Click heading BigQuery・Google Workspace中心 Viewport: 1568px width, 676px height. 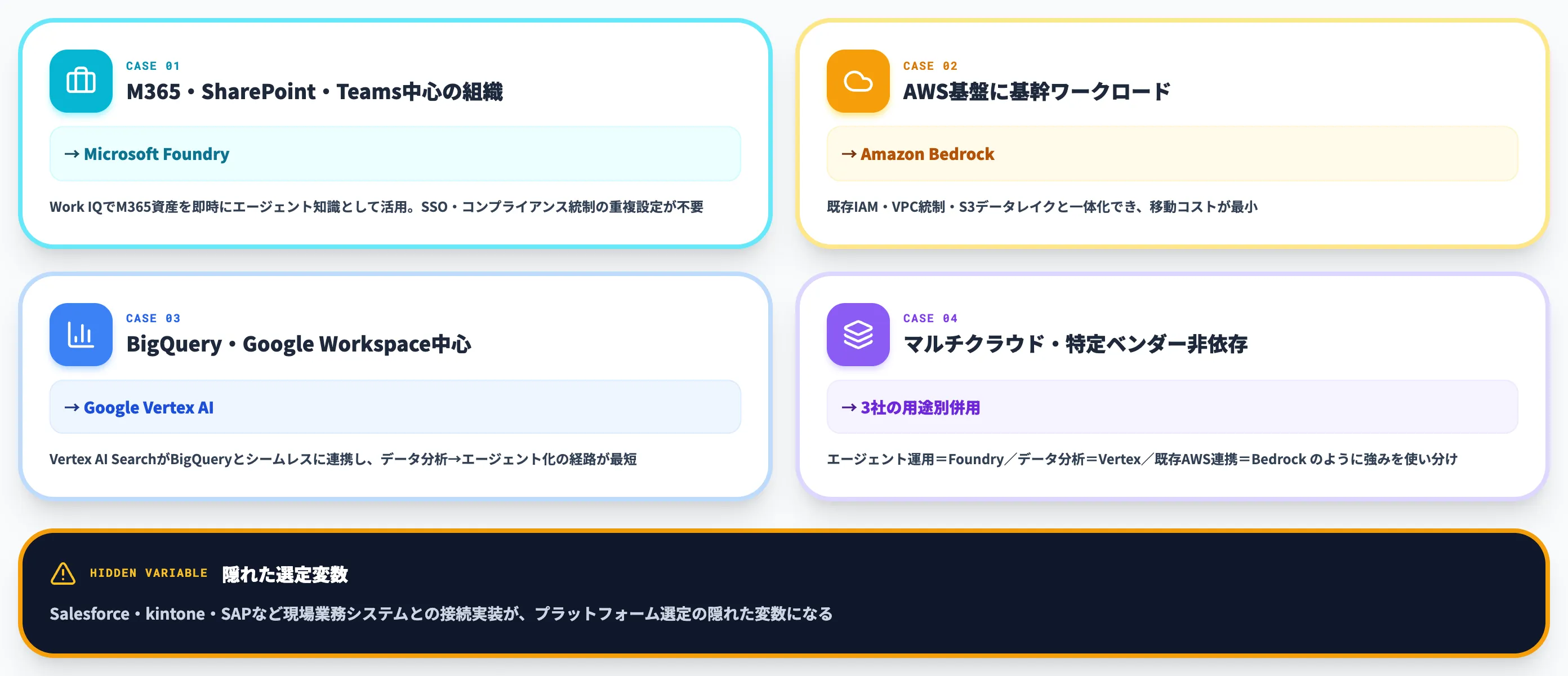(299, 344)
